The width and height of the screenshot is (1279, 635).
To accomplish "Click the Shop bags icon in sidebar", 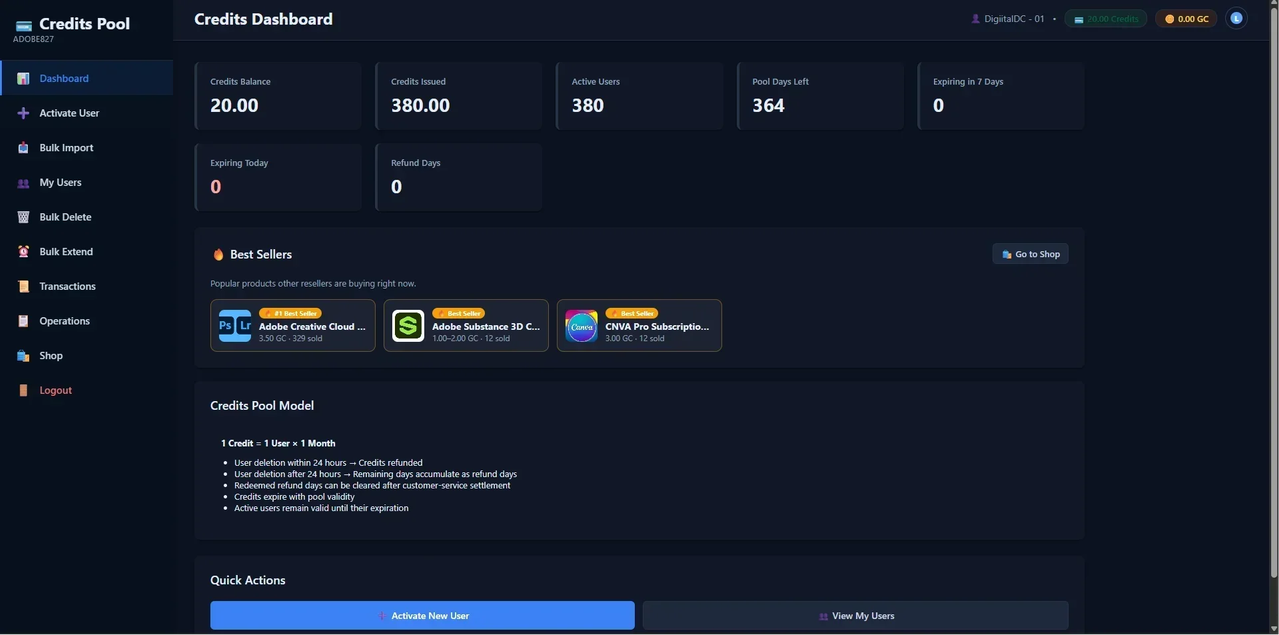I will (23, 356).
